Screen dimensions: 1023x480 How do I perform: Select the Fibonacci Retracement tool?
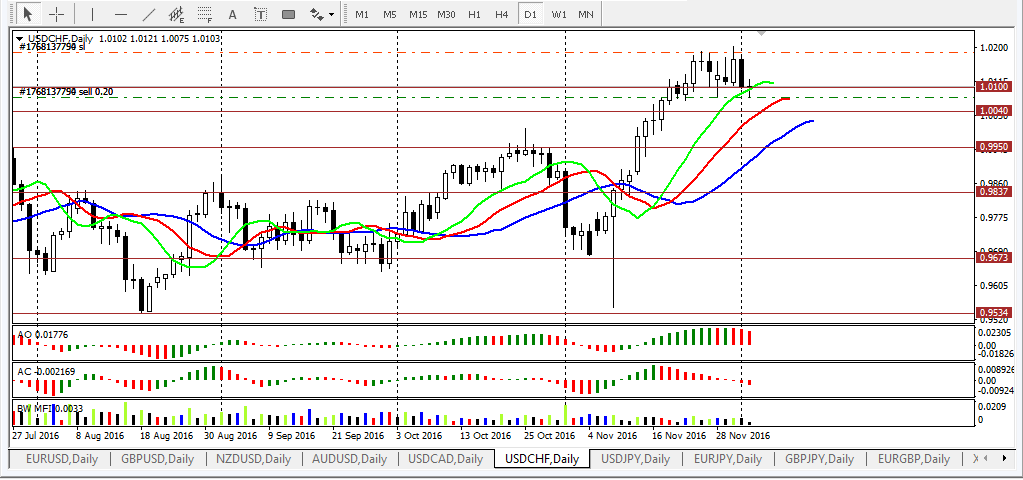205,14
